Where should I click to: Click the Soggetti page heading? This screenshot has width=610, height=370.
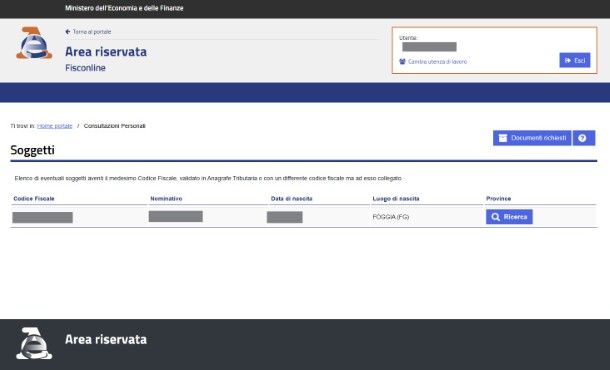32,150
